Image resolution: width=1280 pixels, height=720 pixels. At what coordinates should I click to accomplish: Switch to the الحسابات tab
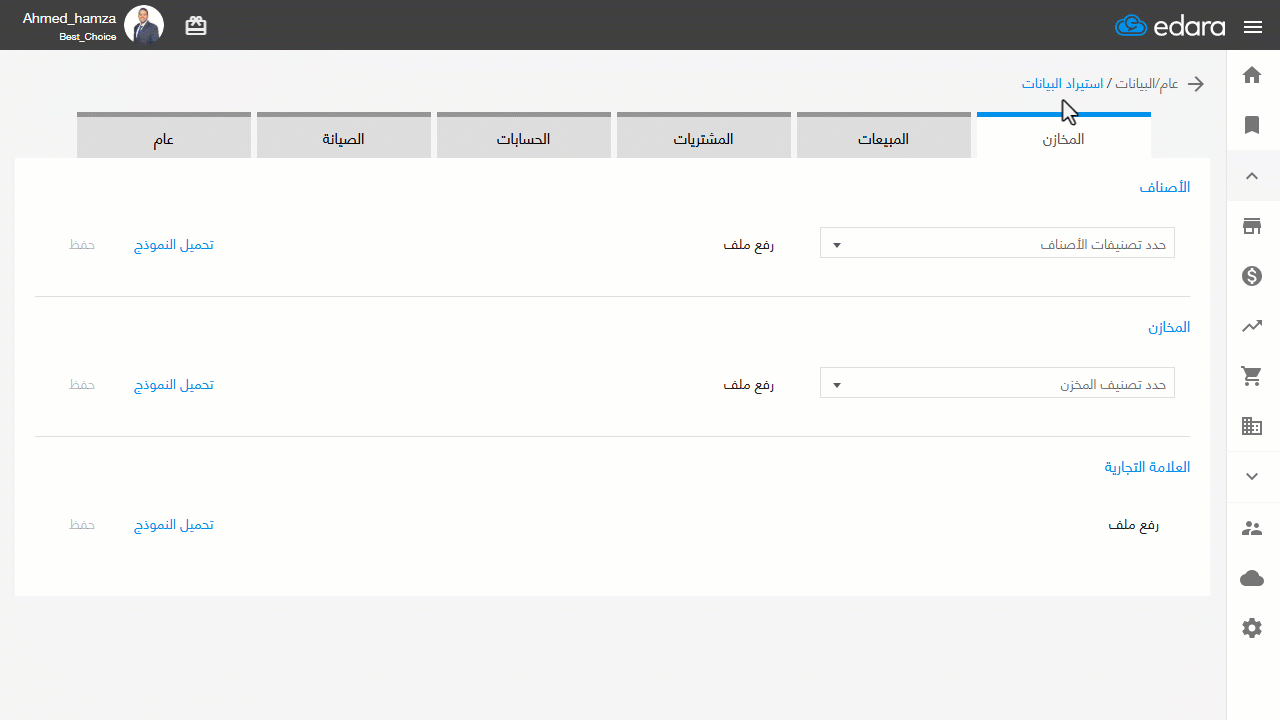tap(524, 136)
